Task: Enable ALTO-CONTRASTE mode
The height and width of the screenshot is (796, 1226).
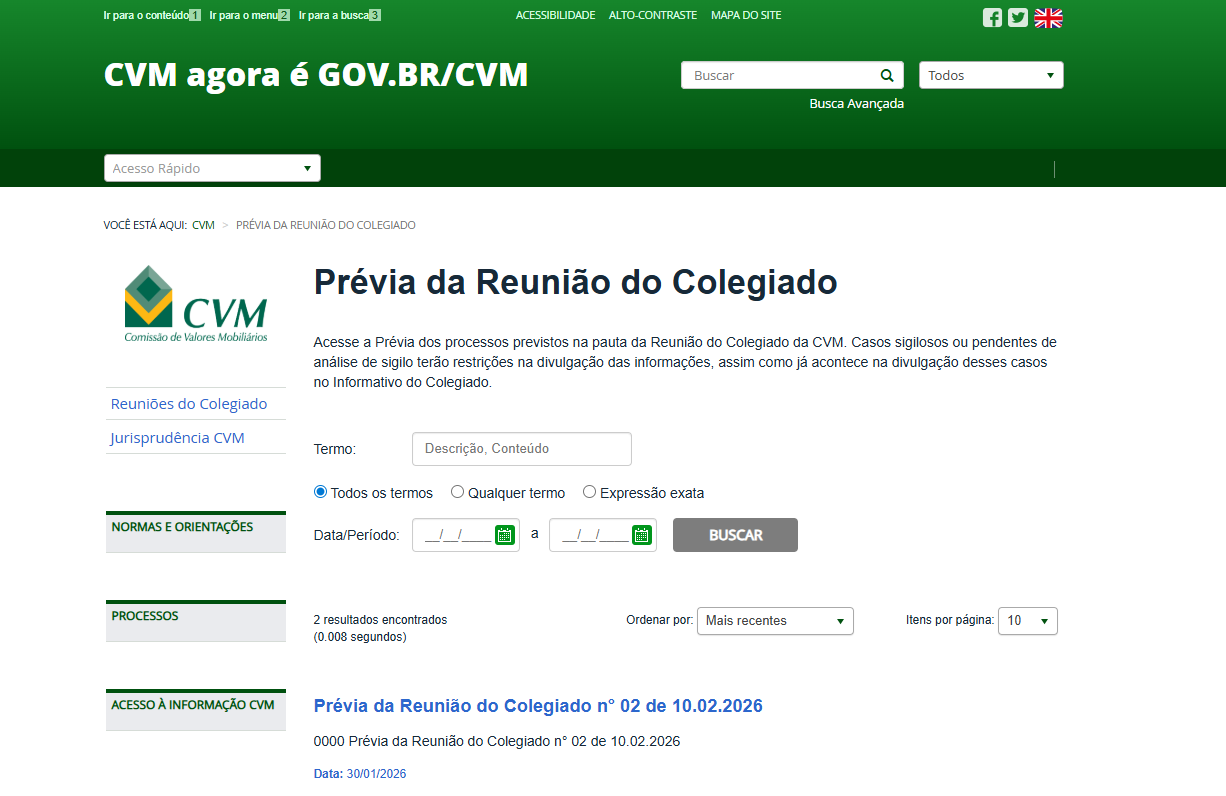Action: click(x=653, y=15)
